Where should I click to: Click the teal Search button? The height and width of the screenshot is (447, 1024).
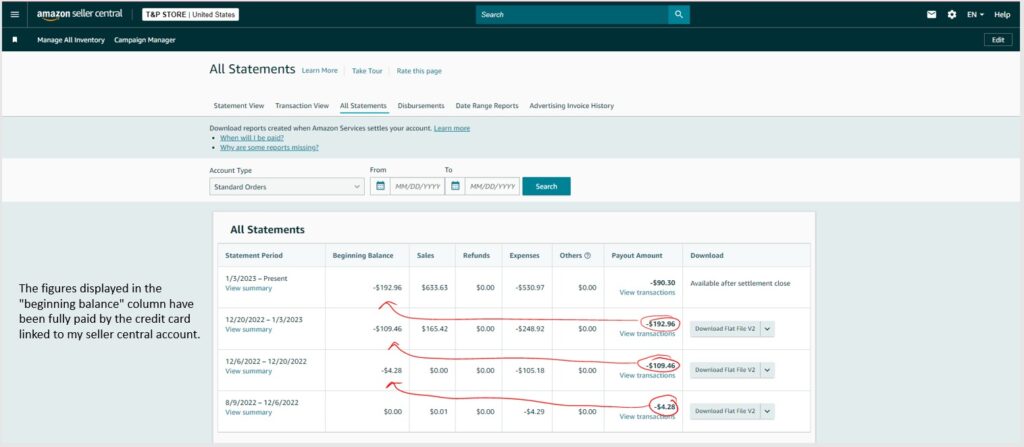(546, 186)
